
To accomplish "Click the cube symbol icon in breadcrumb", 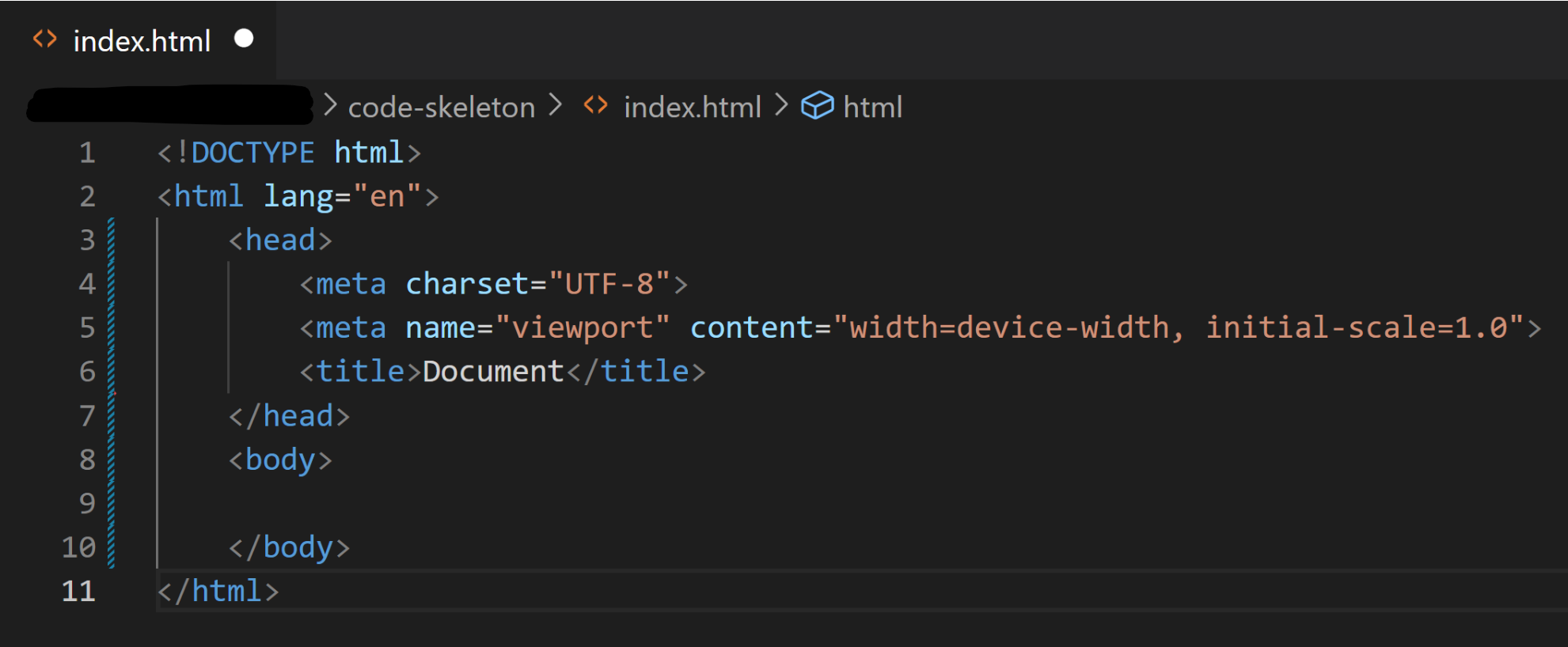I will click(x=818, y=106).
